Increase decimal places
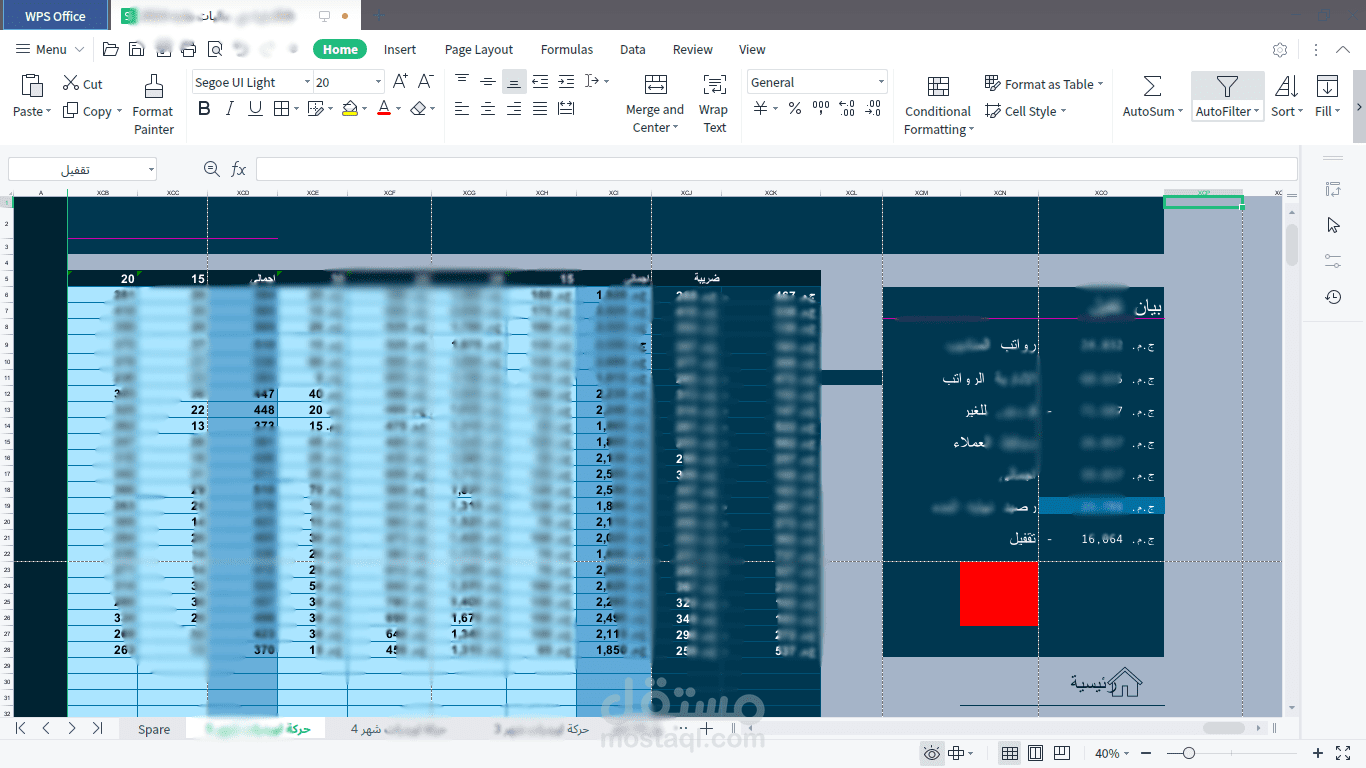Image resolution: width=1366 pixels, height=768 pixels. tap(847, 108)
